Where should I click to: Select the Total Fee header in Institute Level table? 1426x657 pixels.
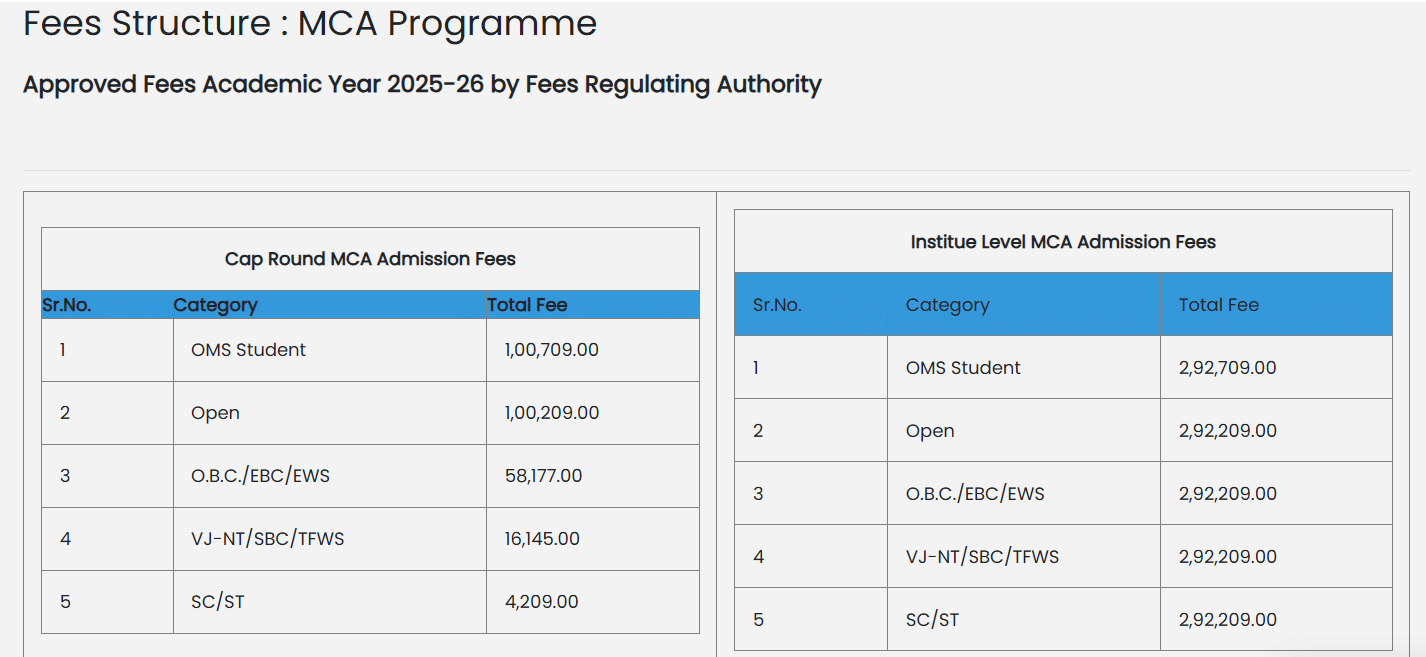pos(1218,305)
